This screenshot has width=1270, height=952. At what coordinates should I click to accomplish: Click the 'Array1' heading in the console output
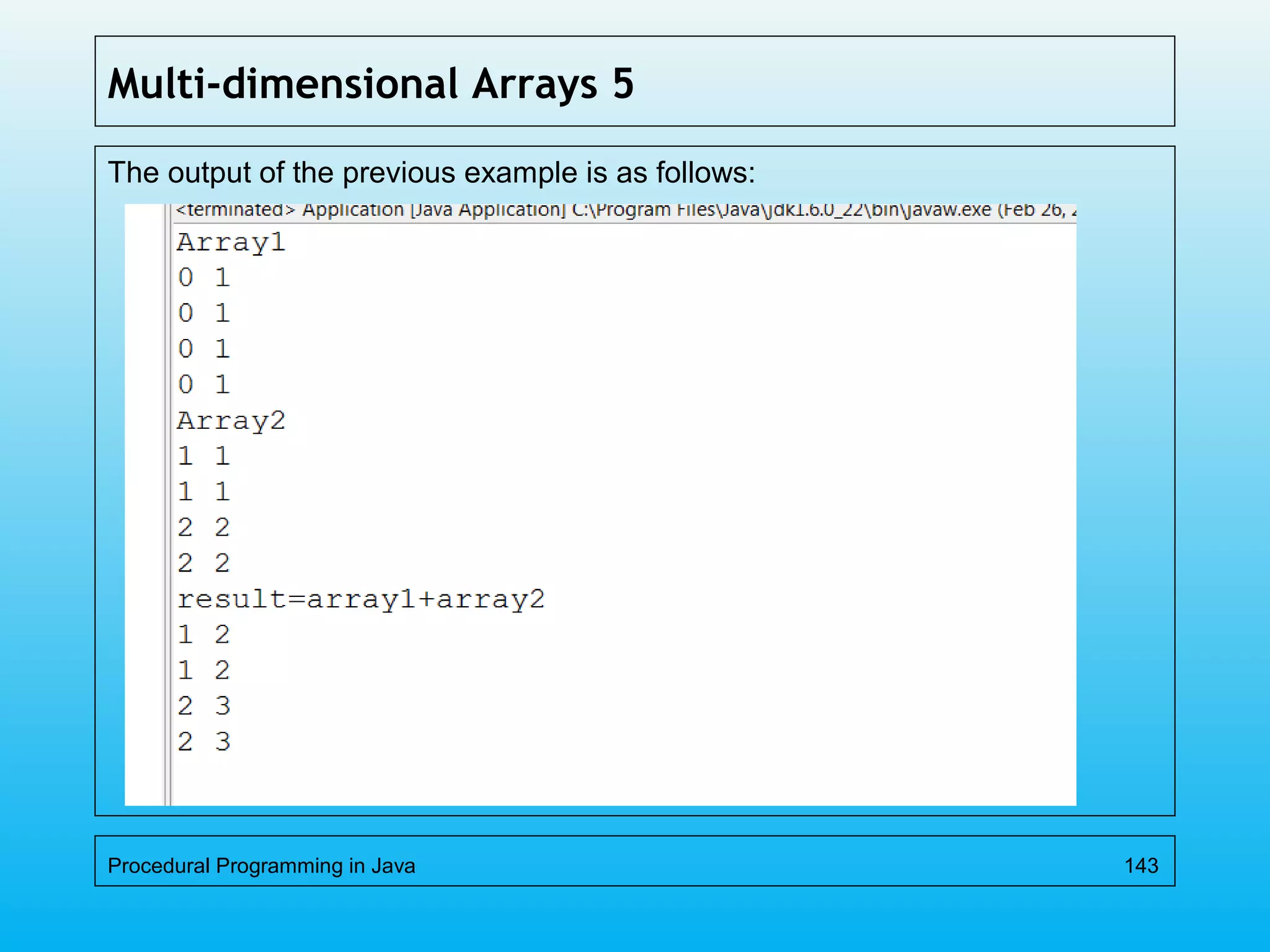point(231,243)
